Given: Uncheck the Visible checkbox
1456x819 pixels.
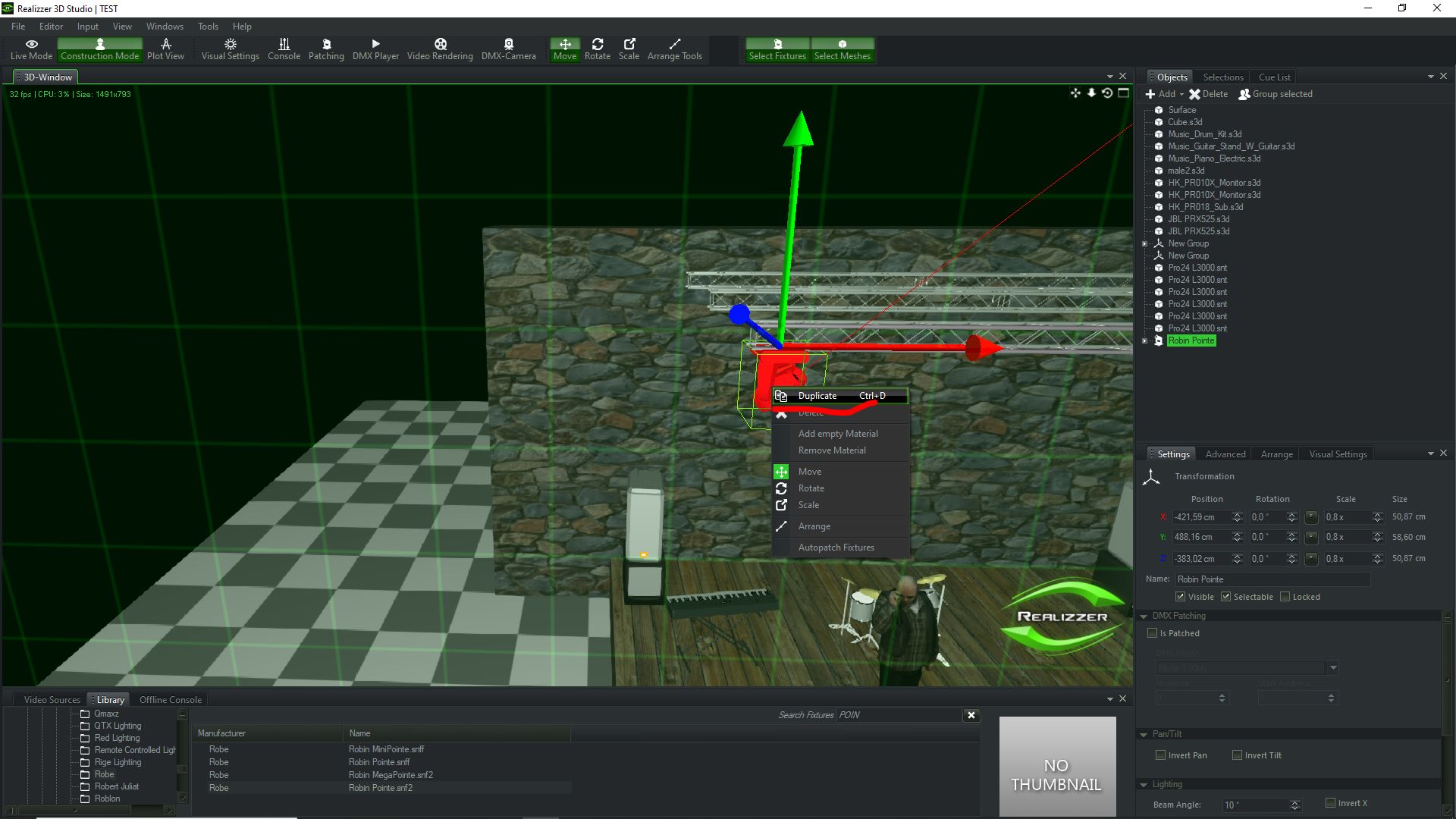Looking at the screenshot, I should coord(1180,597).
